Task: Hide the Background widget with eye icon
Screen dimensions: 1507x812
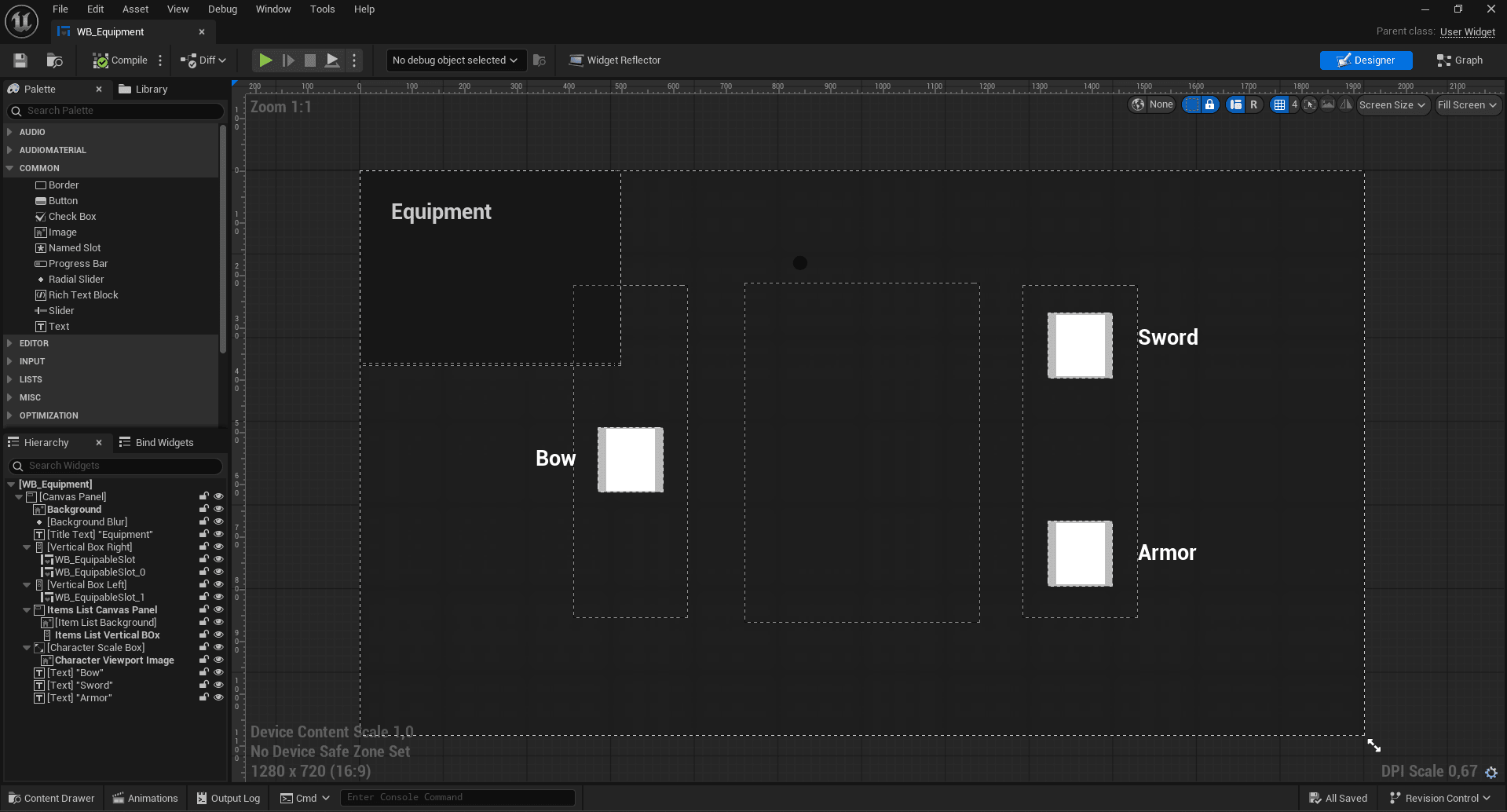Action: coord(218,510)
